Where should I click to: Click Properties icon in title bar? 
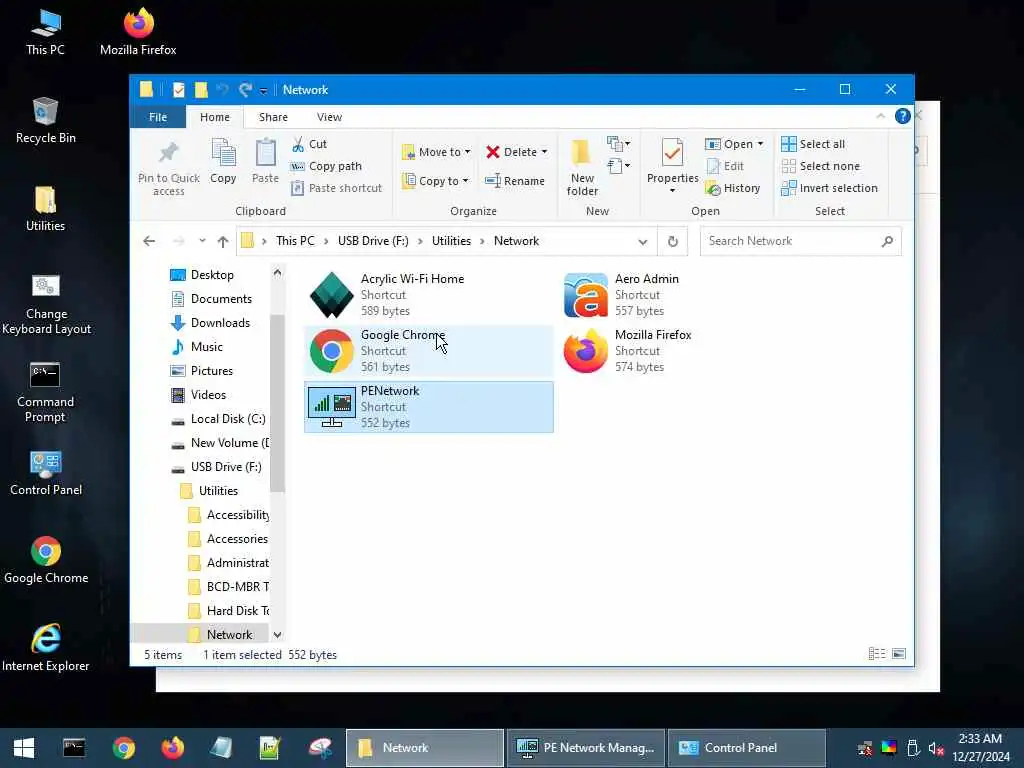point(178,89)
